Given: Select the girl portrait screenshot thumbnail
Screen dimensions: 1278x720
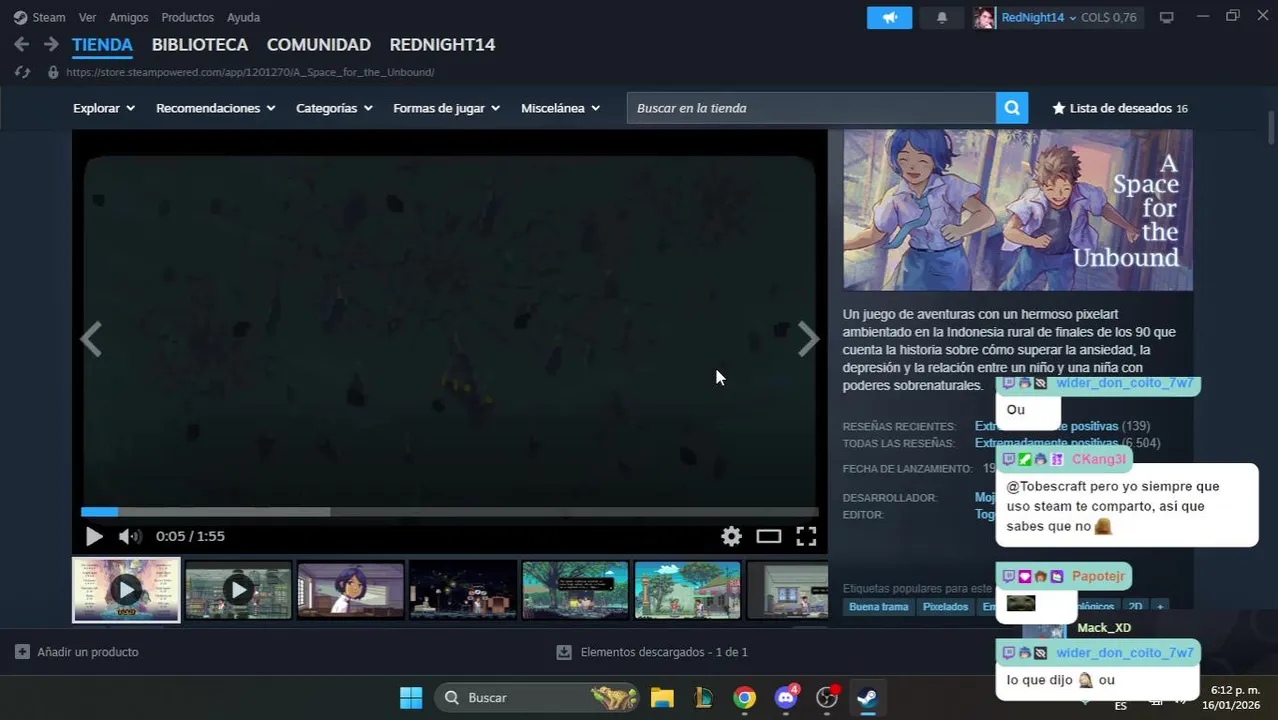Looking at the screenshot, I should (351, 590).
